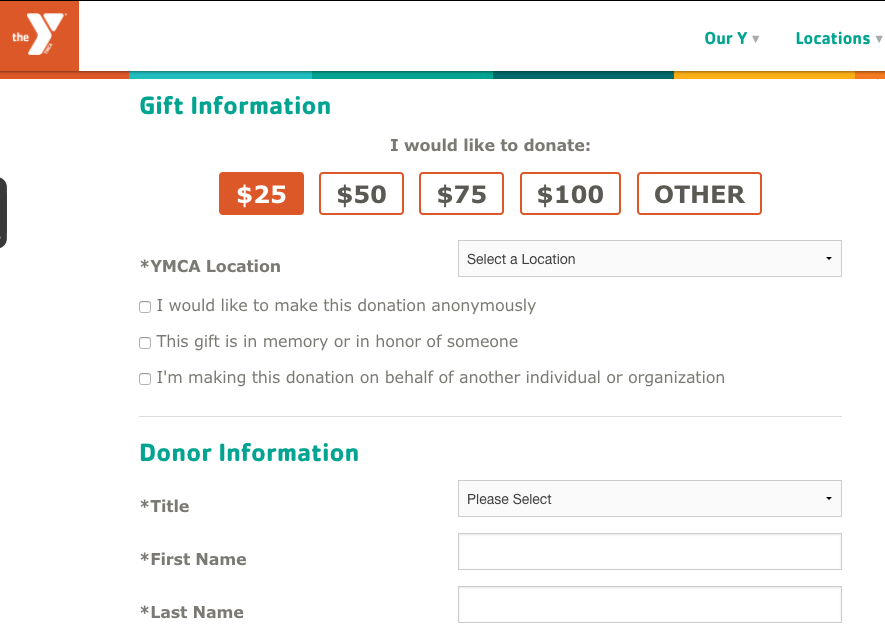Open the Select a Location dropdown
Screen dimensions: 885x635
[x=650, y=259]
